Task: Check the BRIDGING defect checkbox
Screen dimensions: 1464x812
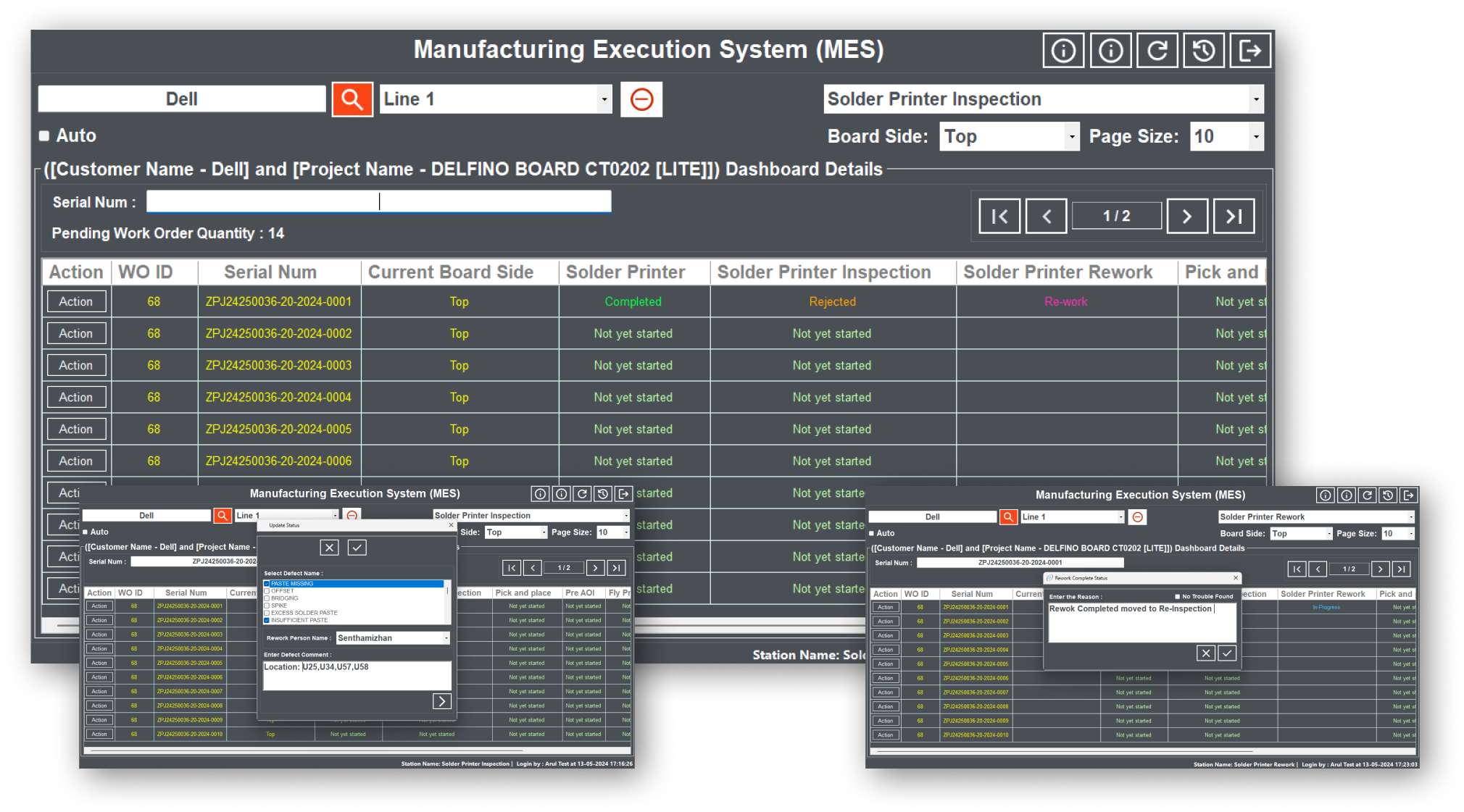Action: (x=267, y=598)
